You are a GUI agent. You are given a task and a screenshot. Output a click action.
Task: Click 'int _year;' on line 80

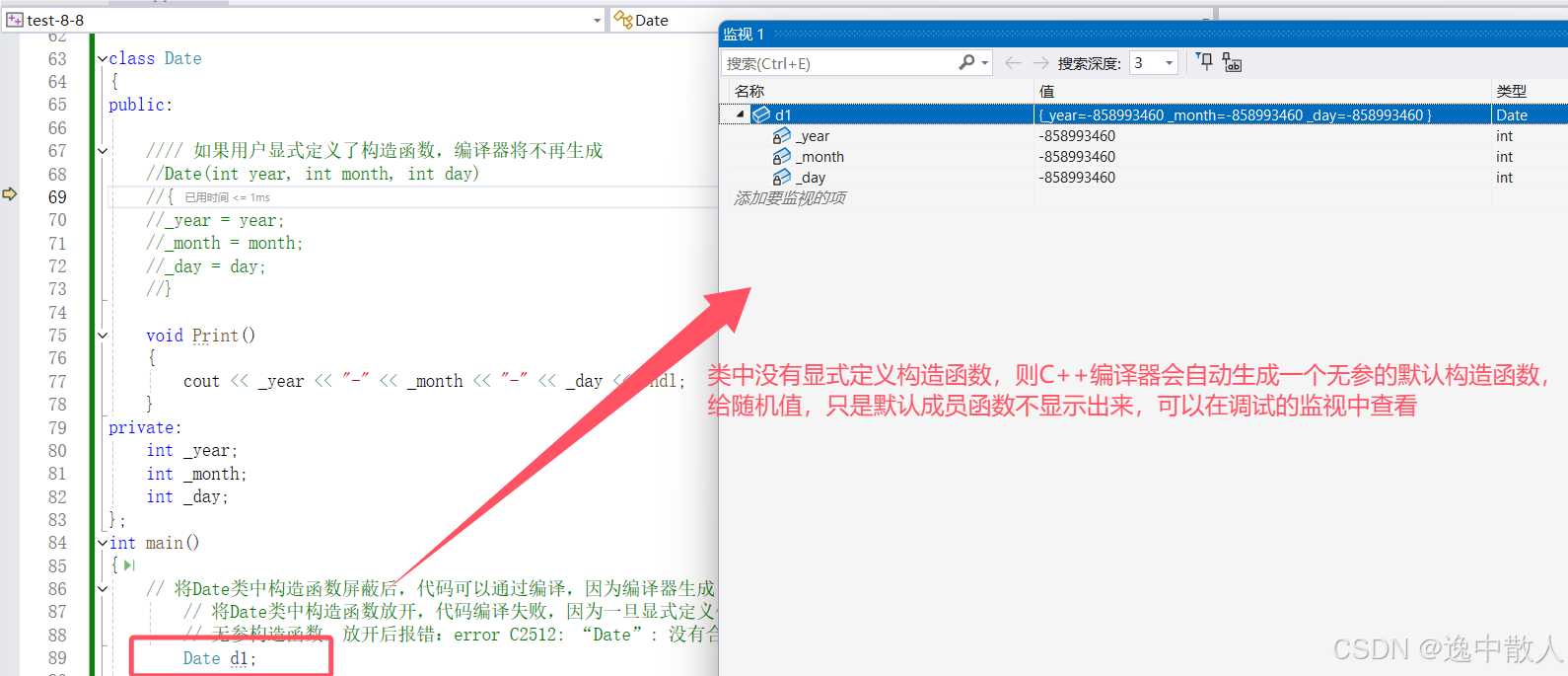191,451
